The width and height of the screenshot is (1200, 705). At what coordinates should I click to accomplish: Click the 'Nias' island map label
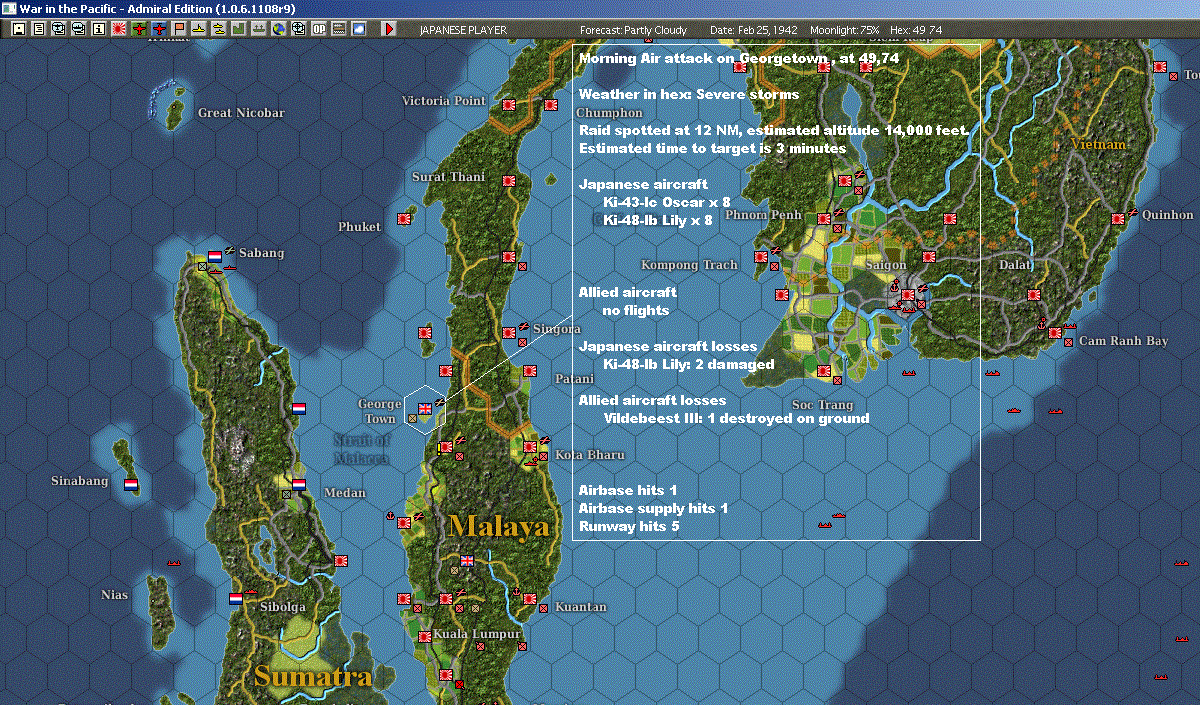pyautogui.click(x=115, y=595)
